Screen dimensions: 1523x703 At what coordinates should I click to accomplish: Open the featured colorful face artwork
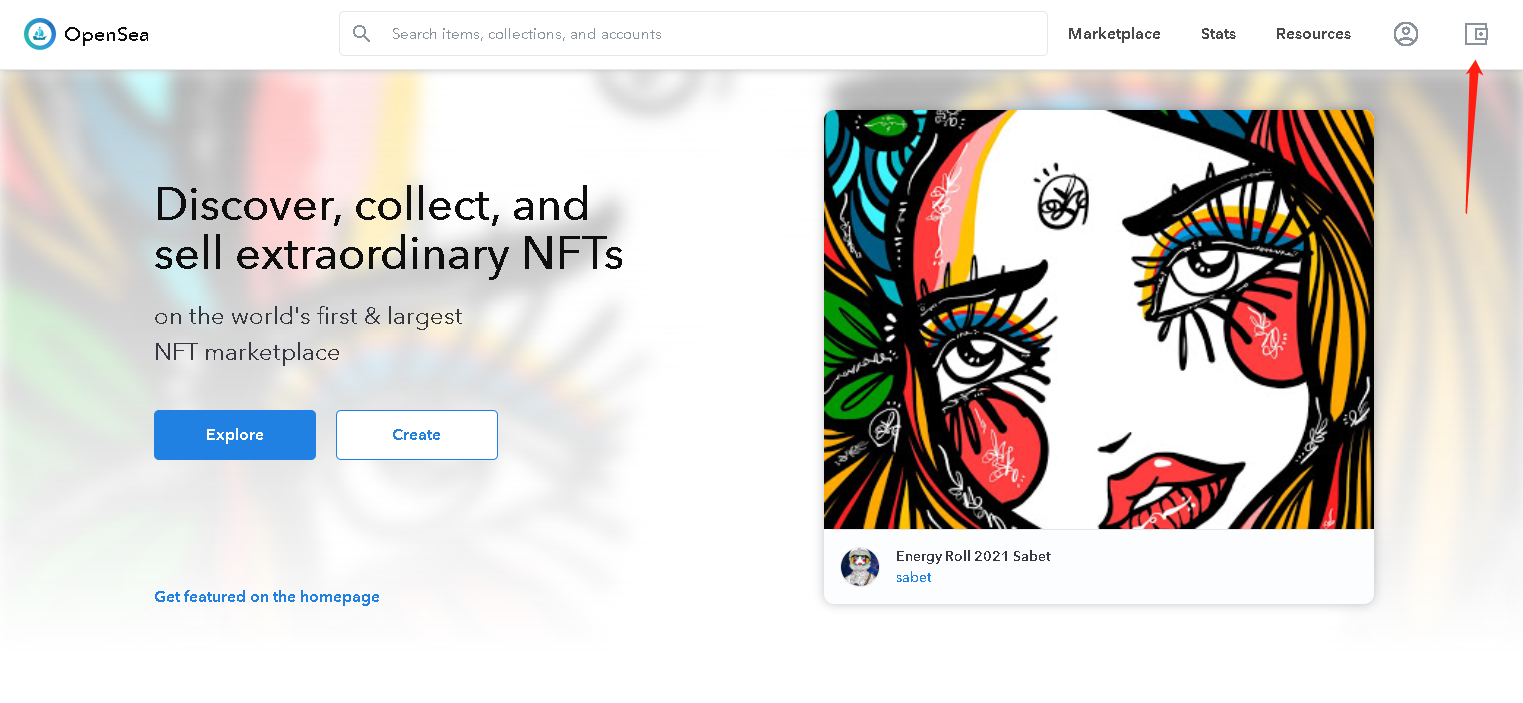pyautogui.click(x=1098, y=320)
